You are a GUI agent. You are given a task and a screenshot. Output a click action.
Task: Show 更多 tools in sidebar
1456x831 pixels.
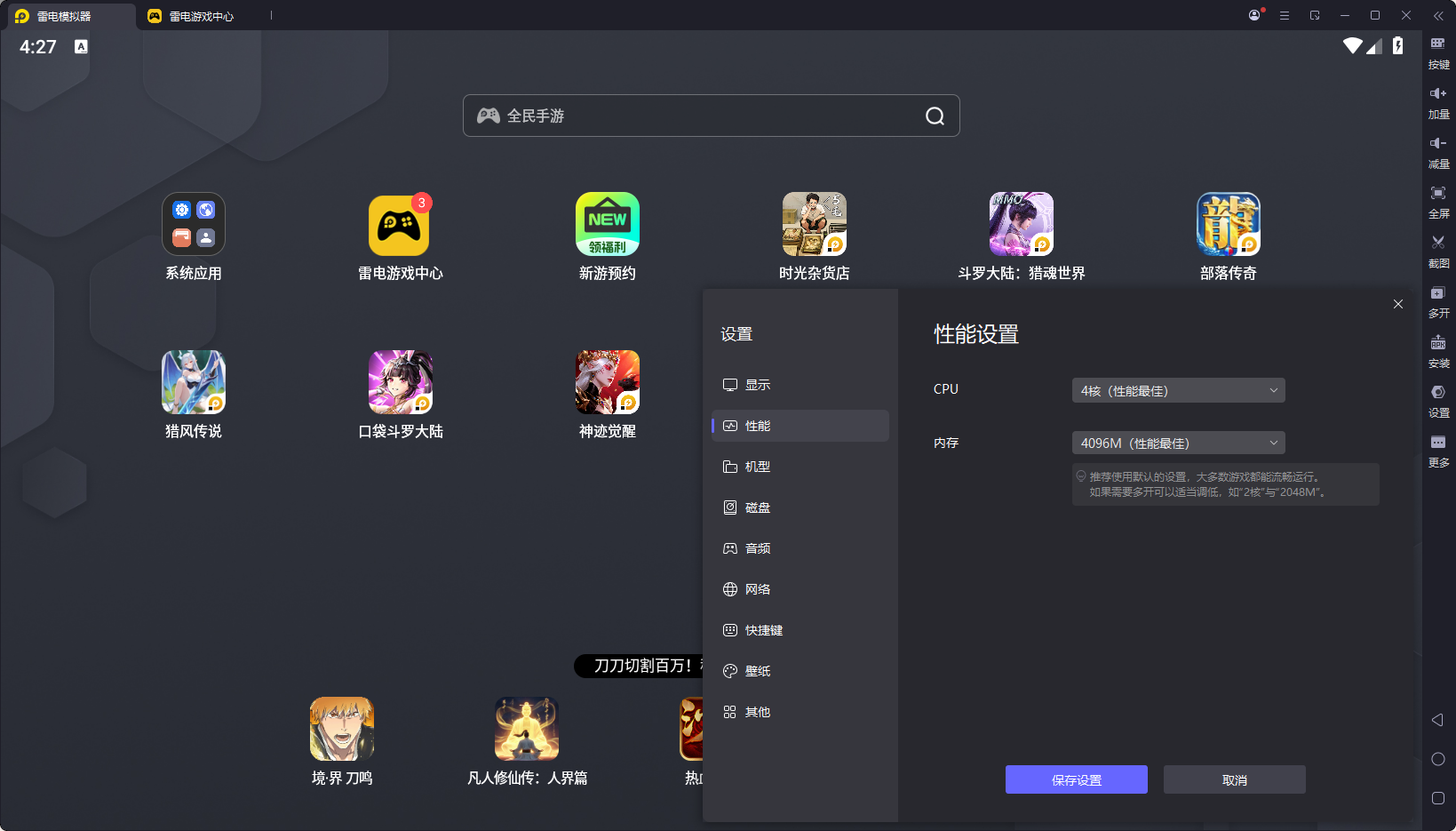[1438, 451]
